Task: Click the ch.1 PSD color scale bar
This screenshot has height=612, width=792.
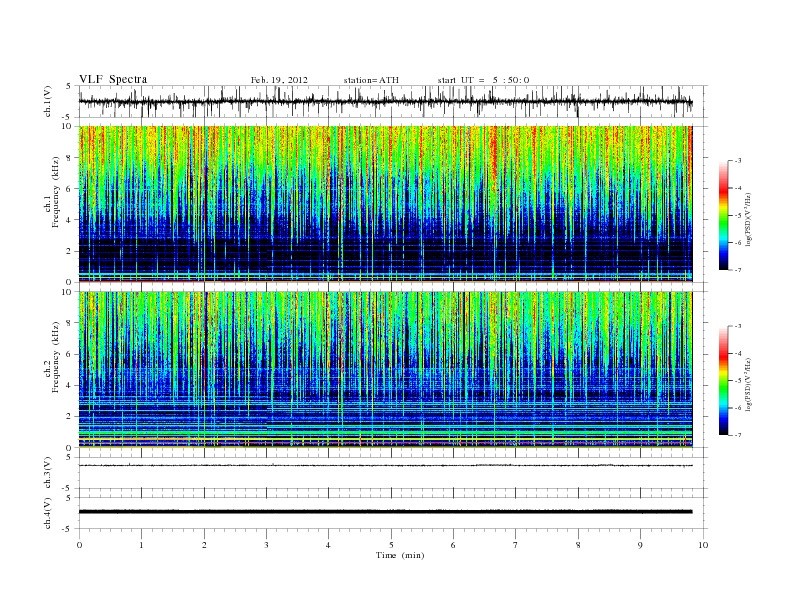Action: coord(724,215)
